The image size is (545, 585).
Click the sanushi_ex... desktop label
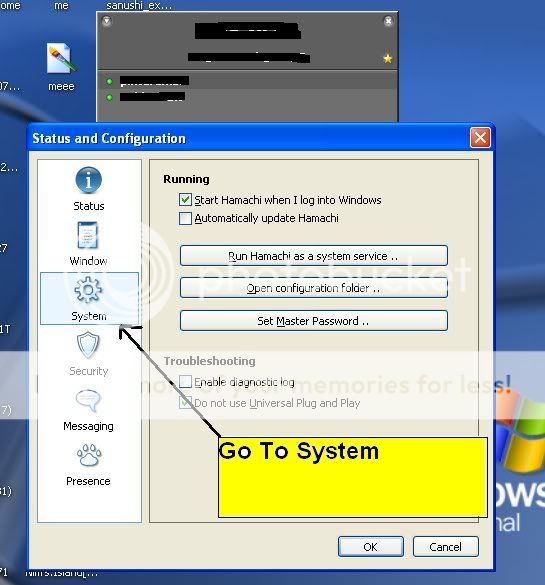[x=139, y=5]
